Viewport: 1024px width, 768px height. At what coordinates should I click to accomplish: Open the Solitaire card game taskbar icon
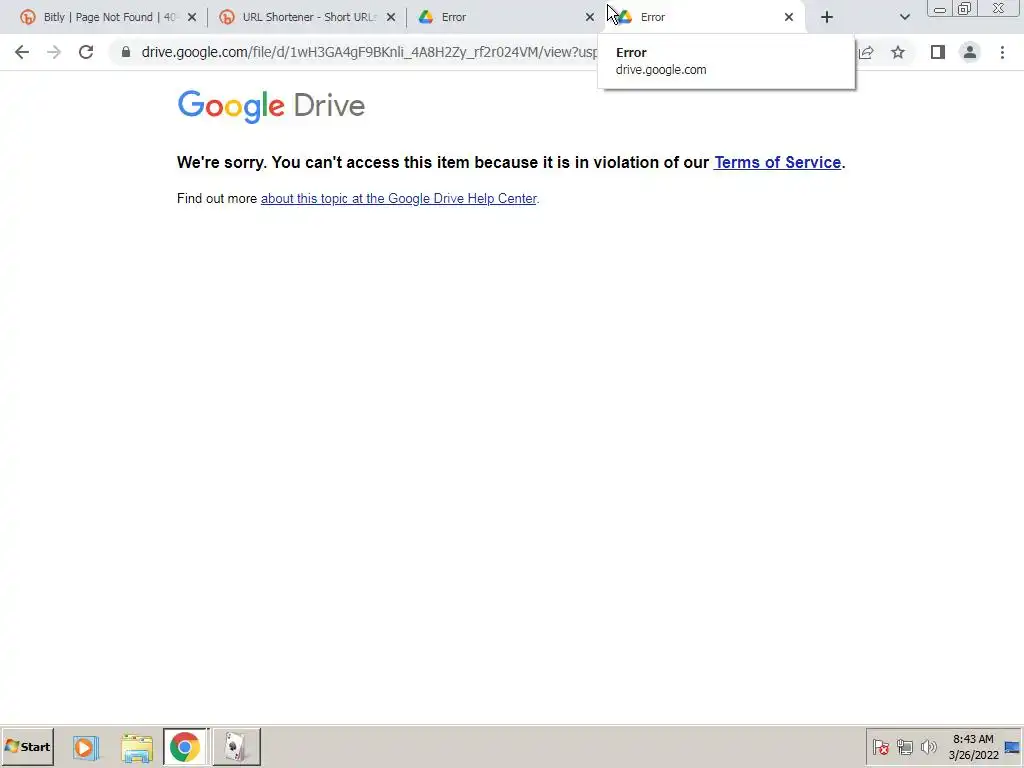tap(236, 746)
